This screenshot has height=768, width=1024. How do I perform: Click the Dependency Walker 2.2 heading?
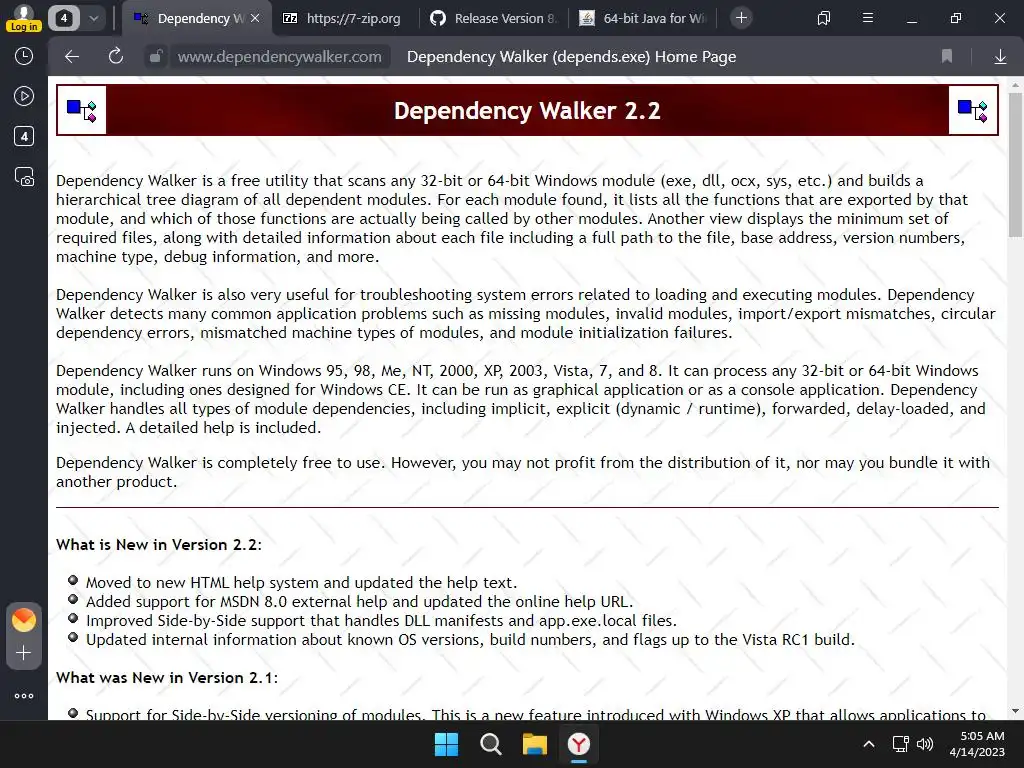[527, 110]
